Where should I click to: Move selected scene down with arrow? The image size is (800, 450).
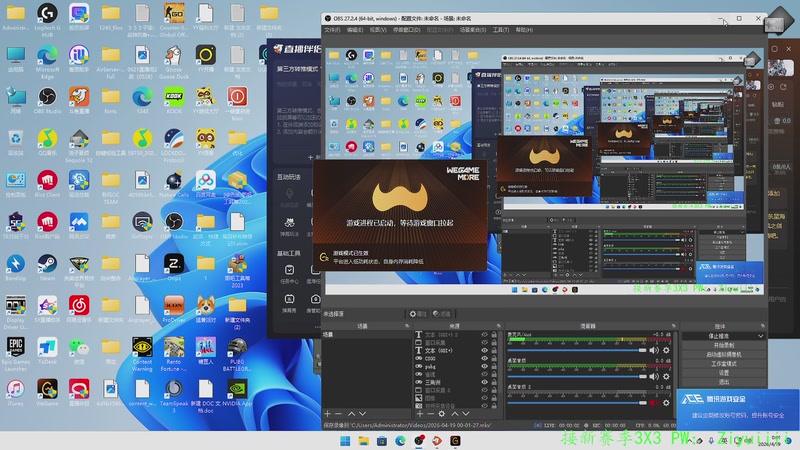364,413
